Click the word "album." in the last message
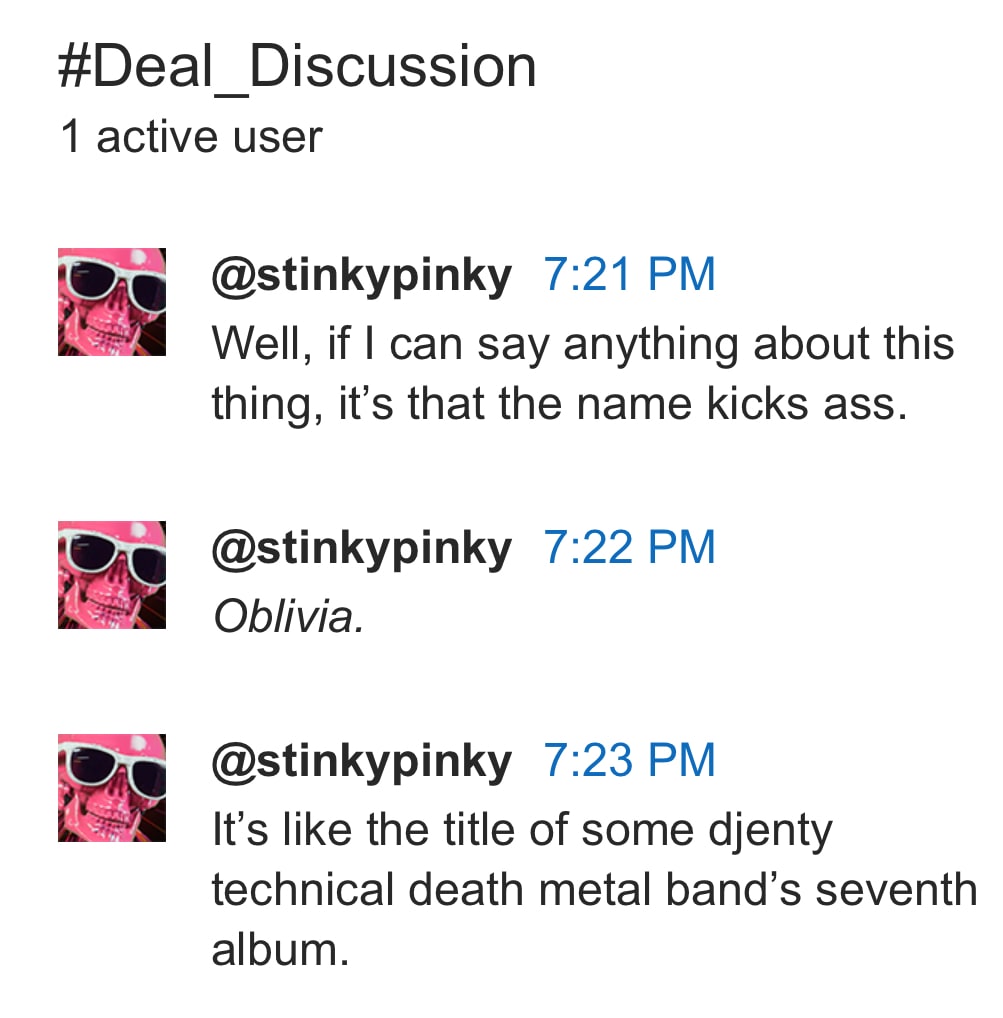The height and width of the screenshot is (1018, 1003). pos(280,949)
